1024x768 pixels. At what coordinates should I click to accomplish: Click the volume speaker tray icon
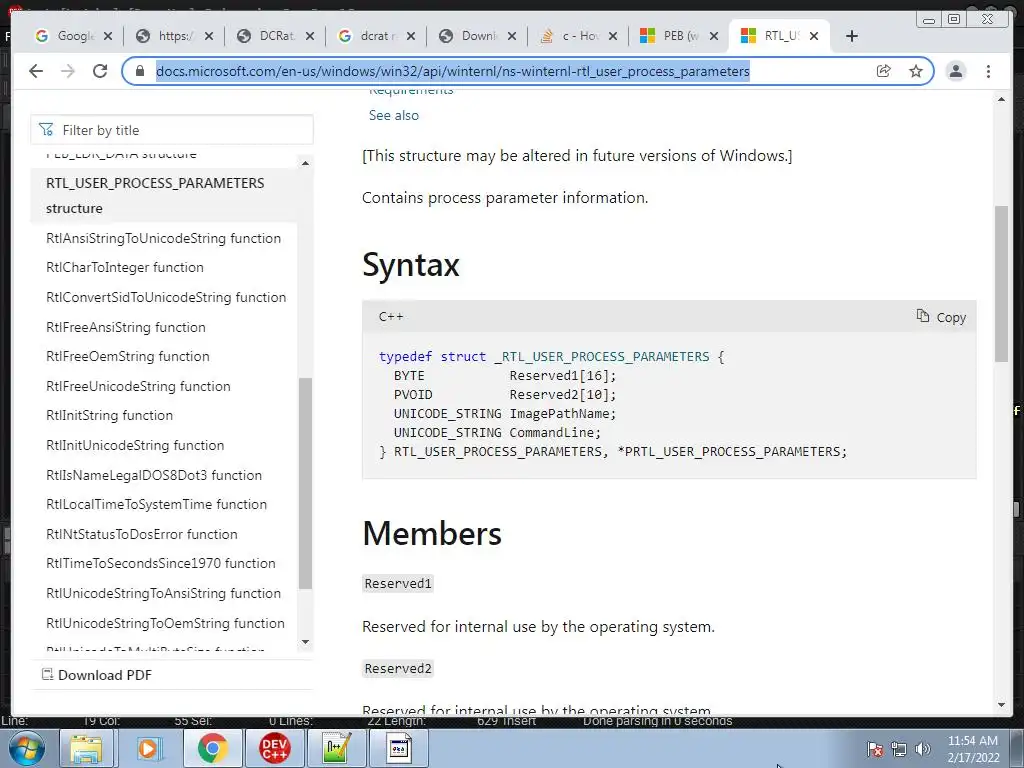(x=923, y=749)
